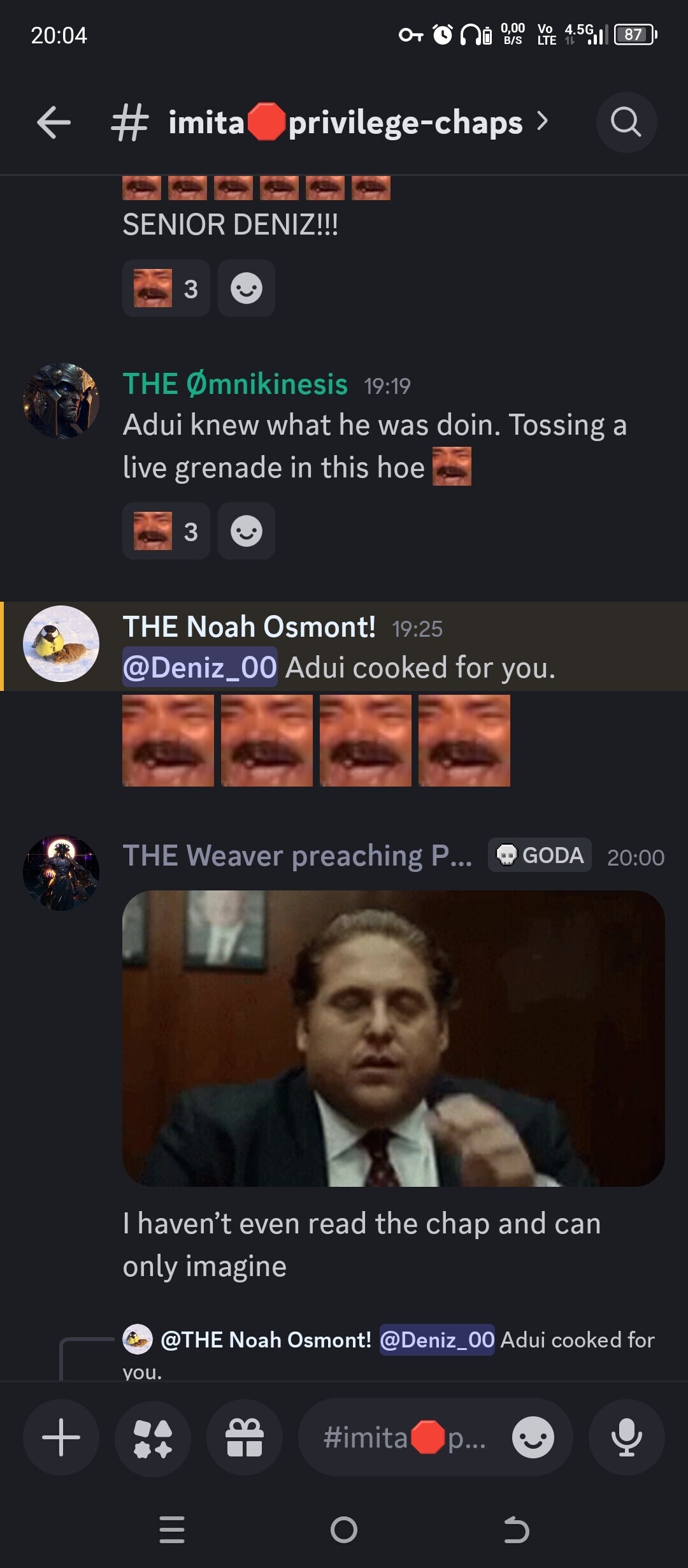
Task: Expand the channel details chevron beside the channel title
Action: tap(542, 121)
